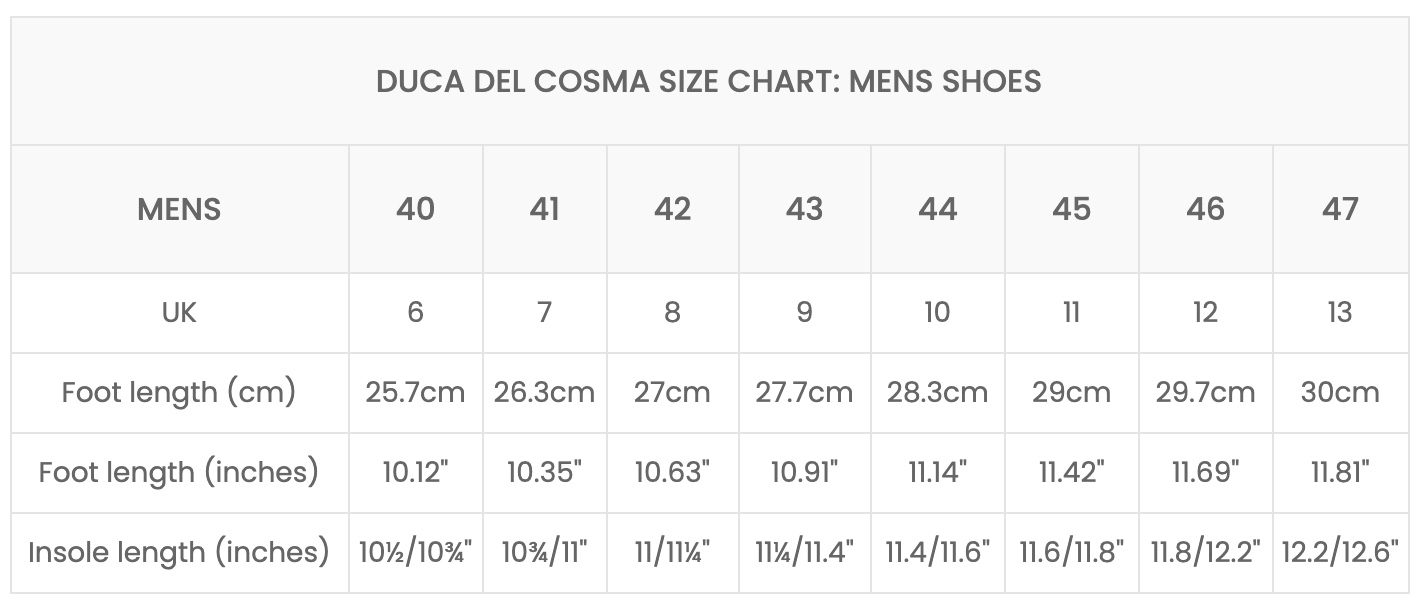The height and width of the screenshot is (600, 1420).
Task: Click the Foot length (cm) row label
Action: click(x=180, y=393)
